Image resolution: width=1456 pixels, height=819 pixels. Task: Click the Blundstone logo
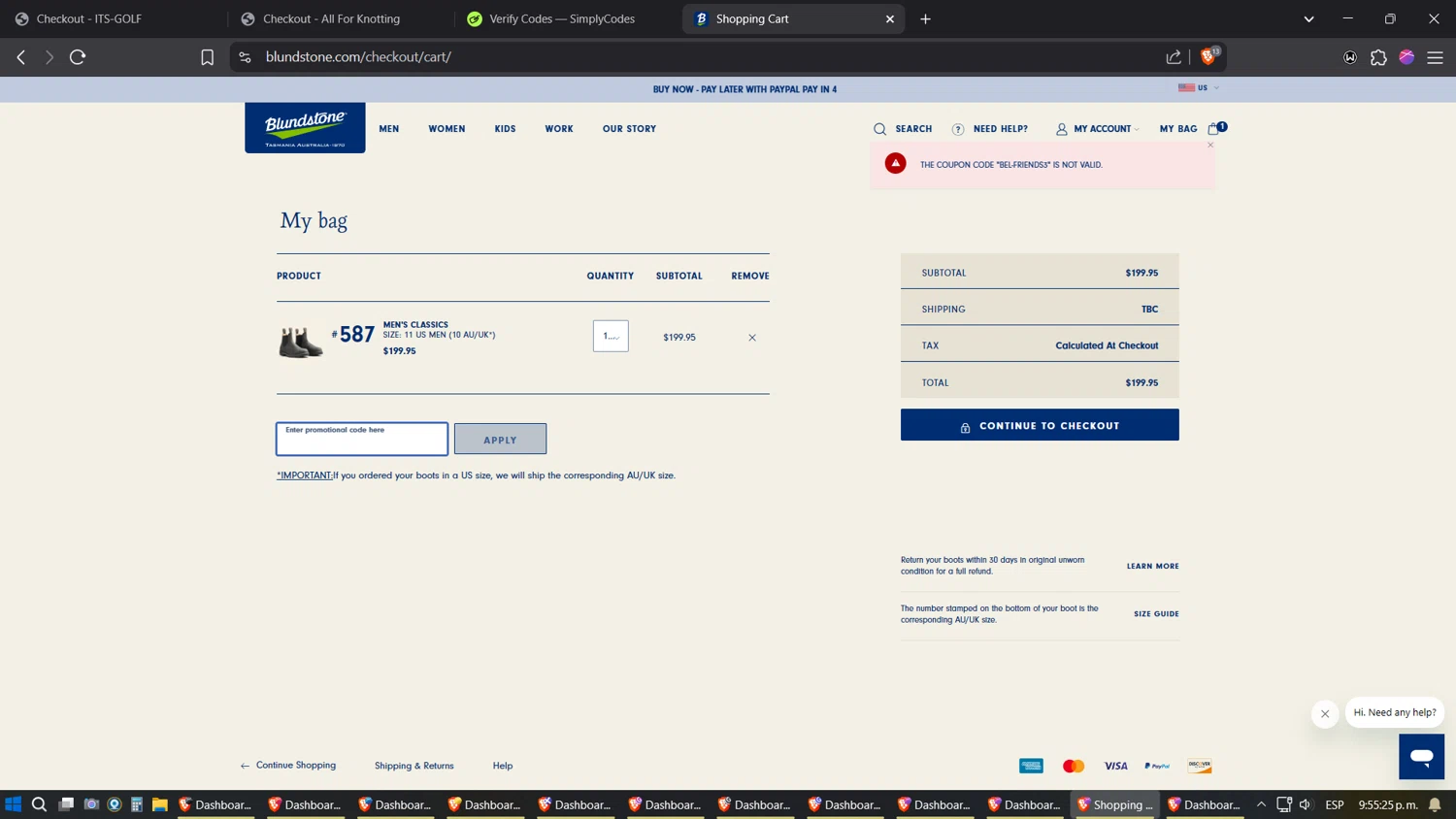pyautogui.click(x=305, y=127)
